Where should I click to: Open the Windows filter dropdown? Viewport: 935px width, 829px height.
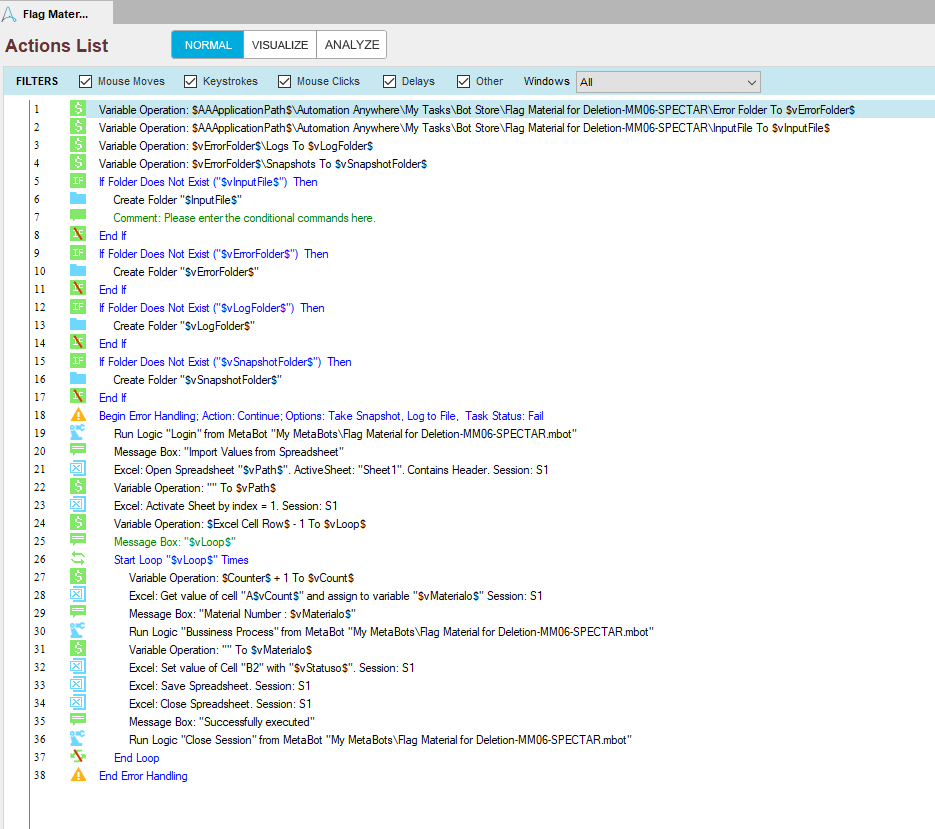click(x=668, y=82)
